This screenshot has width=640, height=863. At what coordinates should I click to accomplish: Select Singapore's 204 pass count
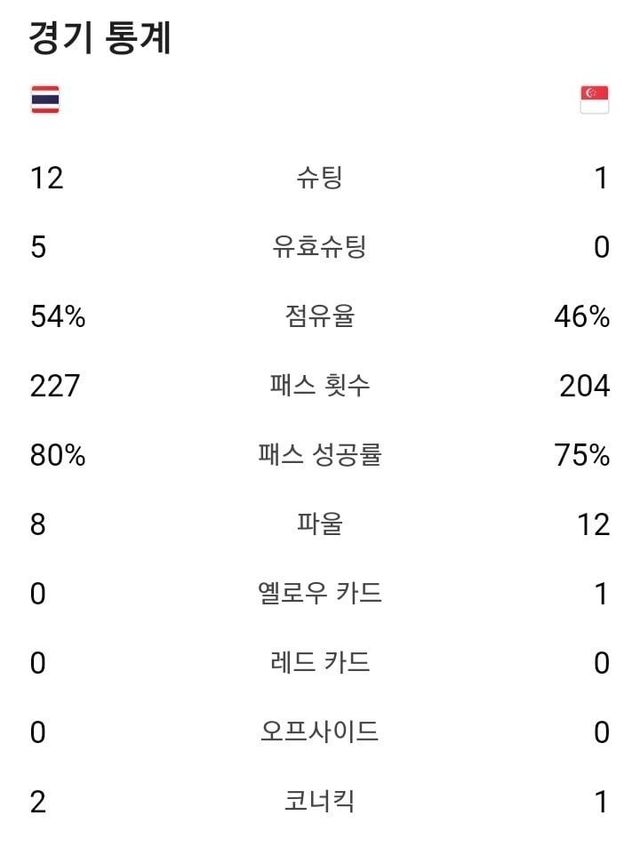pos(584,386)
